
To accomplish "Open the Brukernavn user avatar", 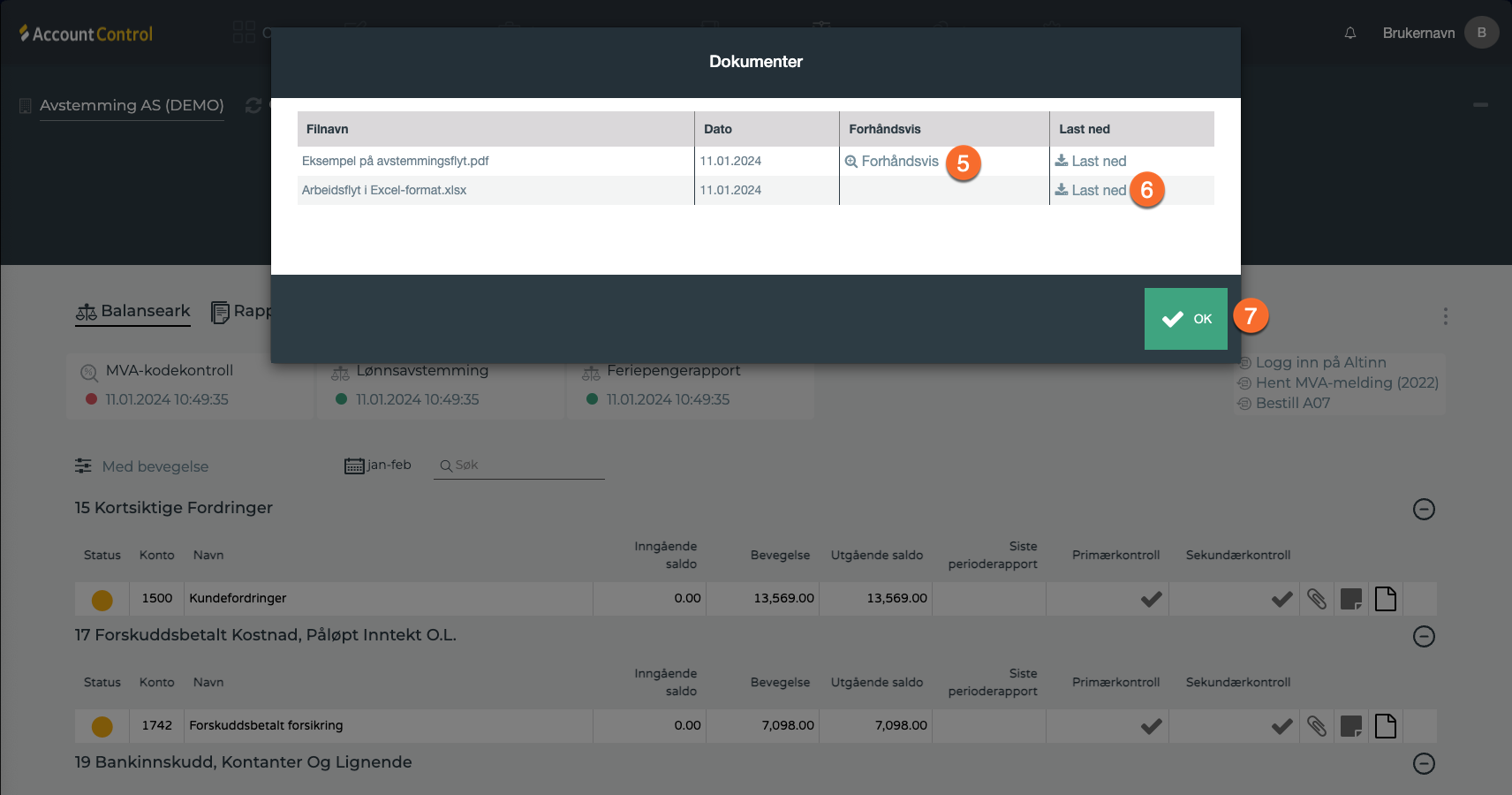I will point(1481,33).
